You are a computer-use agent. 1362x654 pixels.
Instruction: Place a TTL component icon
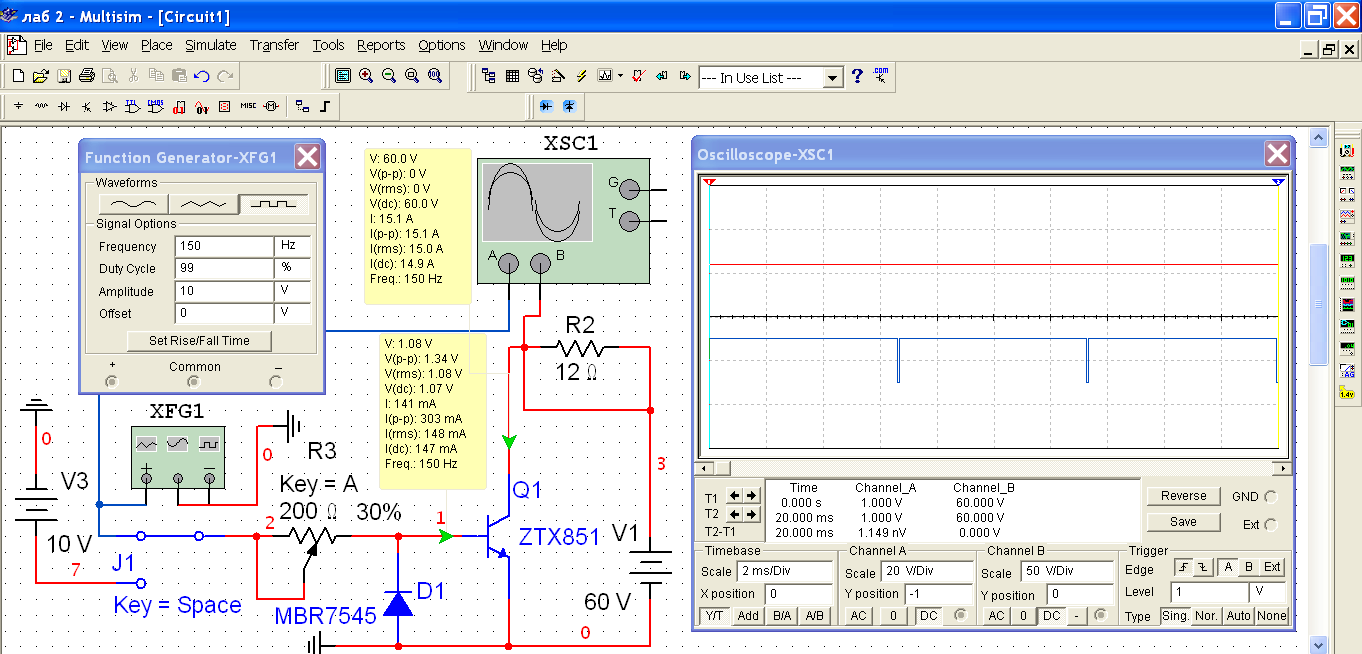(x=133, y=106)
